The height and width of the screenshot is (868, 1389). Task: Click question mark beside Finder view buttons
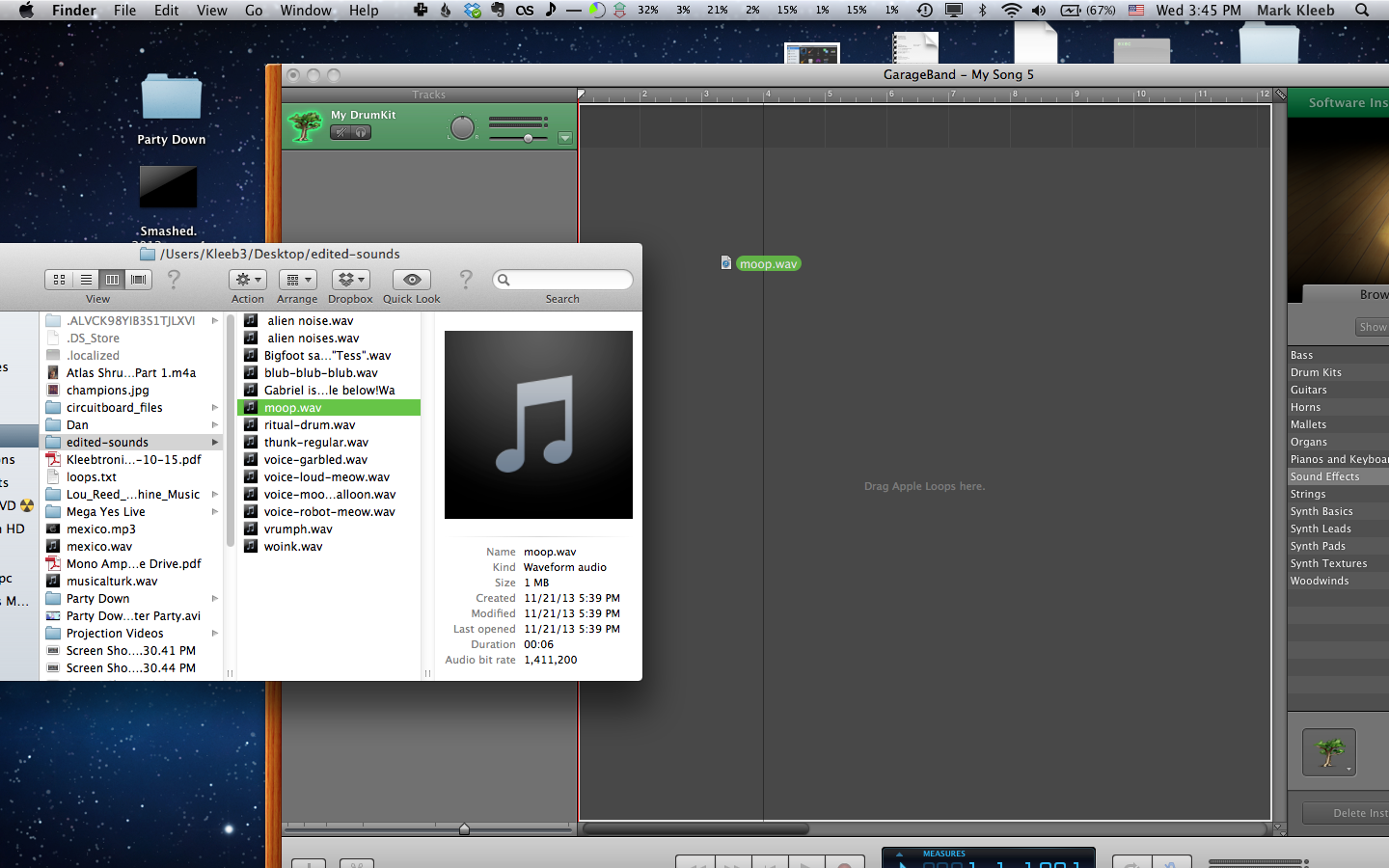click(174, 280)
